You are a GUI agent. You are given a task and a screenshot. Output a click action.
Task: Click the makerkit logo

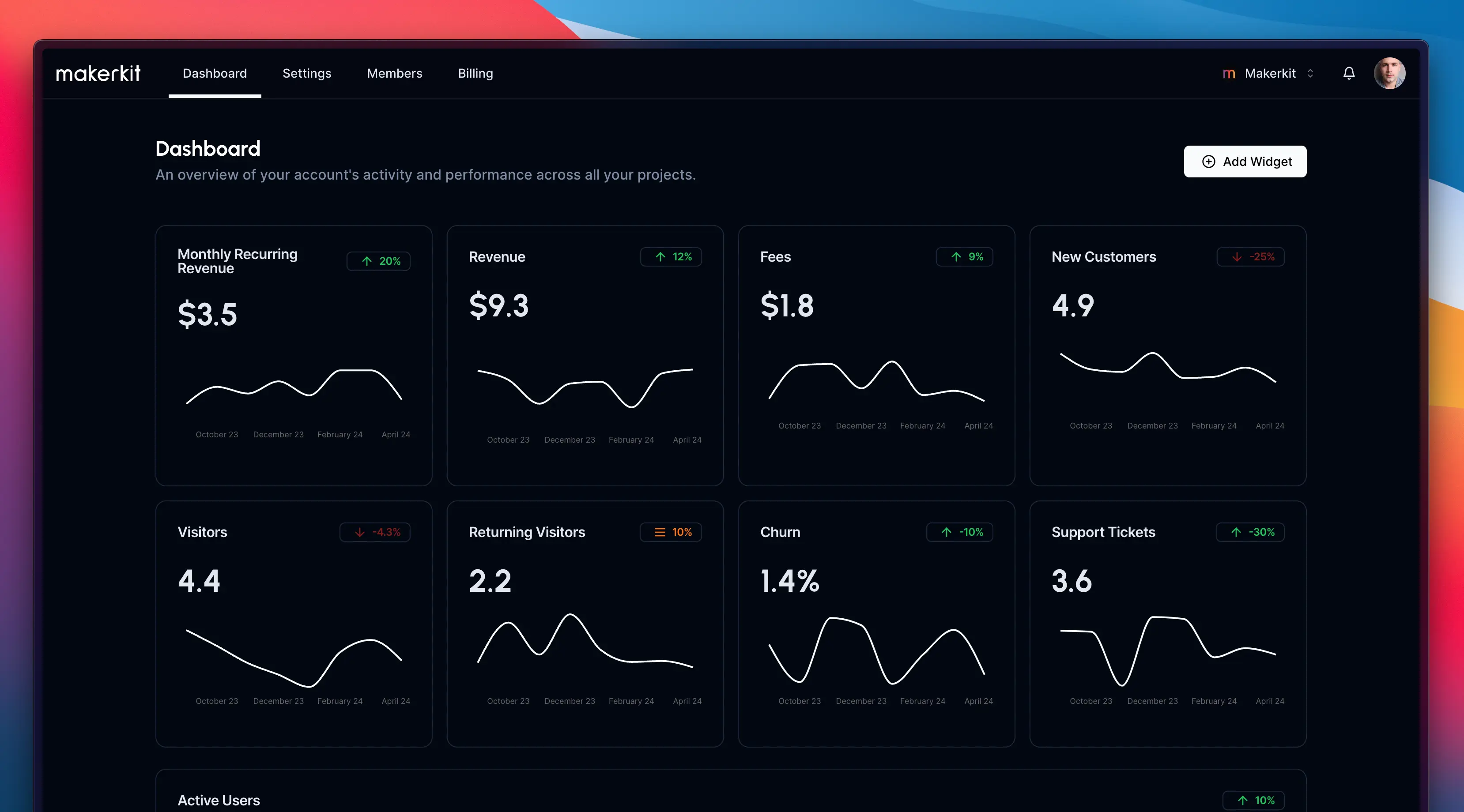pos(98,73)
